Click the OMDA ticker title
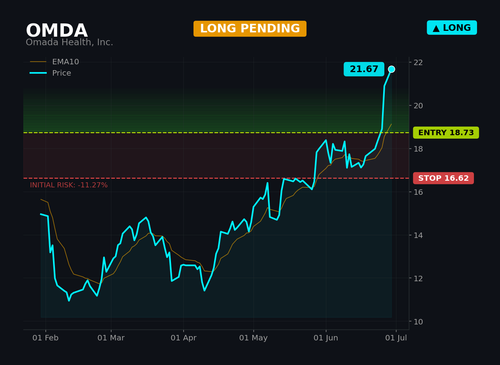 coord(57,30)
